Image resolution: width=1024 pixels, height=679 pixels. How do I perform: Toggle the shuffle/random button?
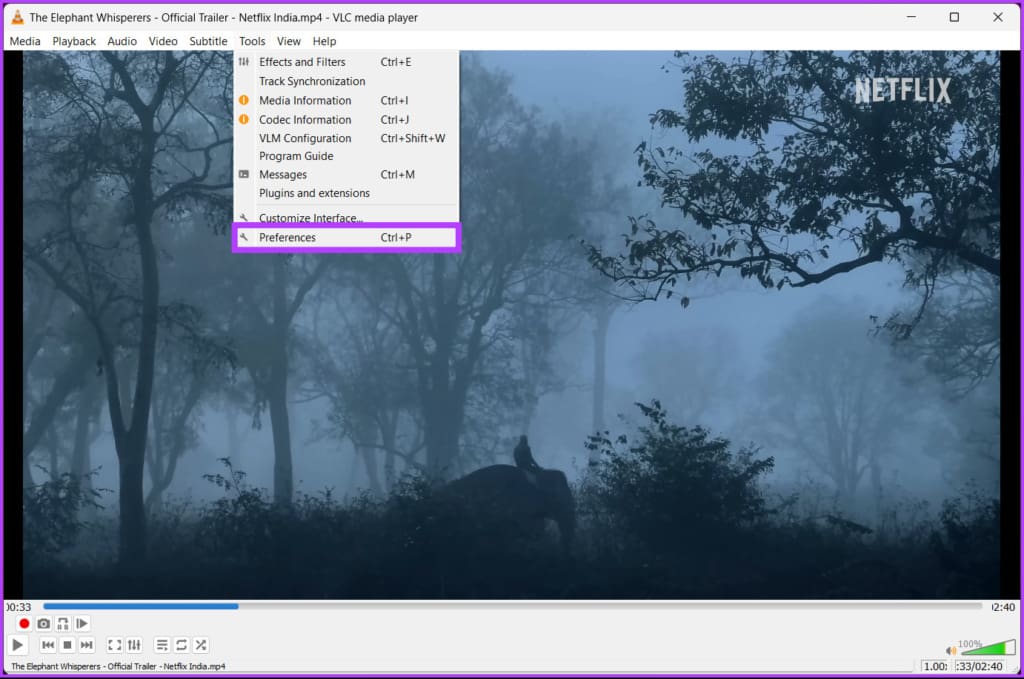pos(201,645)
